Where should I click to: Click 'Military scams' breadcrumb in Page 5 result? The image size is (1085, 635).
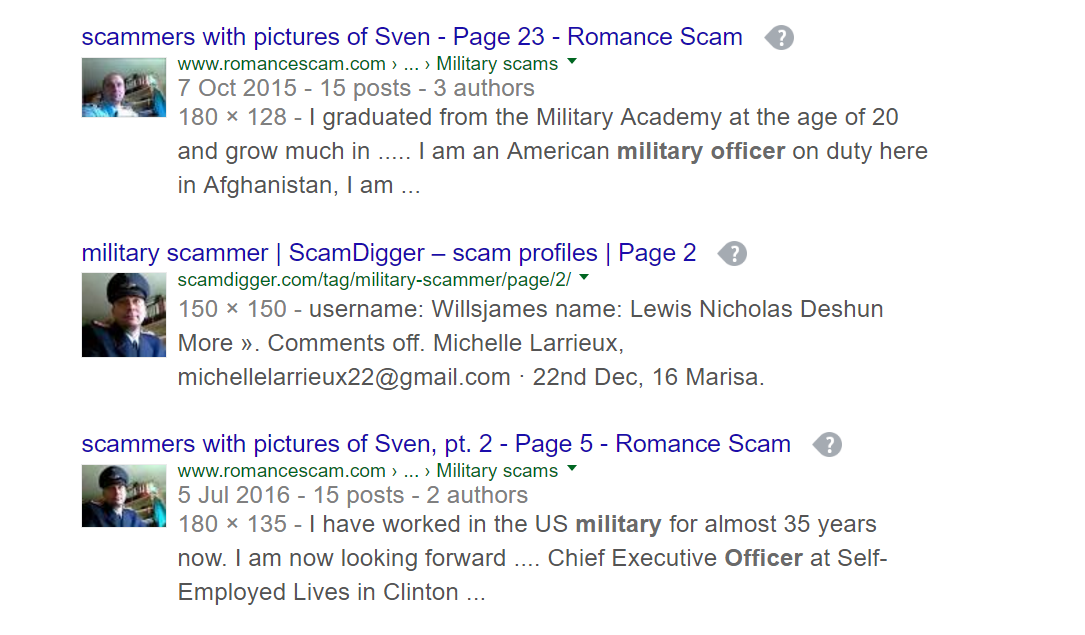tap(497, 471)
